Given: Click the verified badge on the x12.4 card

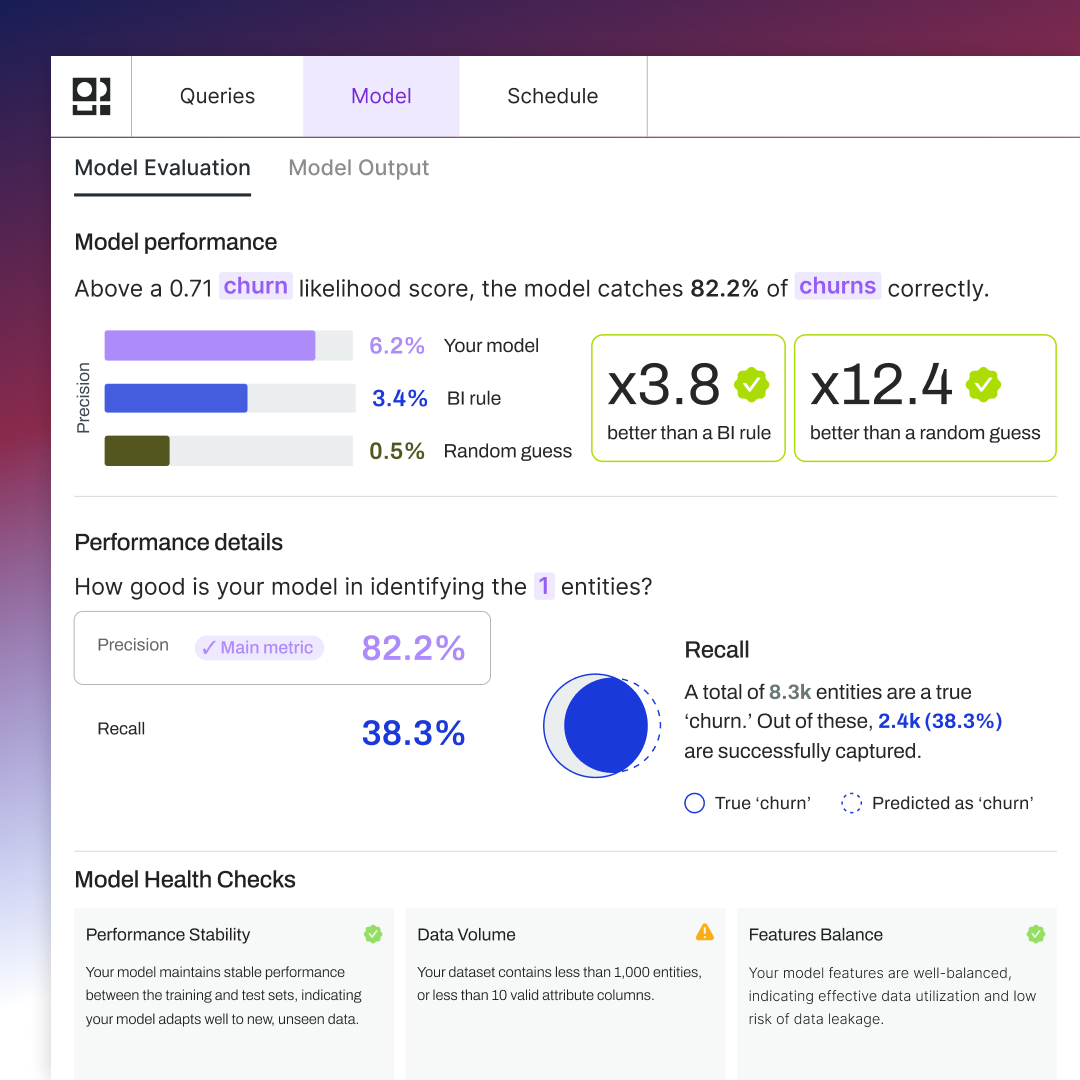Looking at the screenshot, I should pyautogui.click(x=984, y=384).
